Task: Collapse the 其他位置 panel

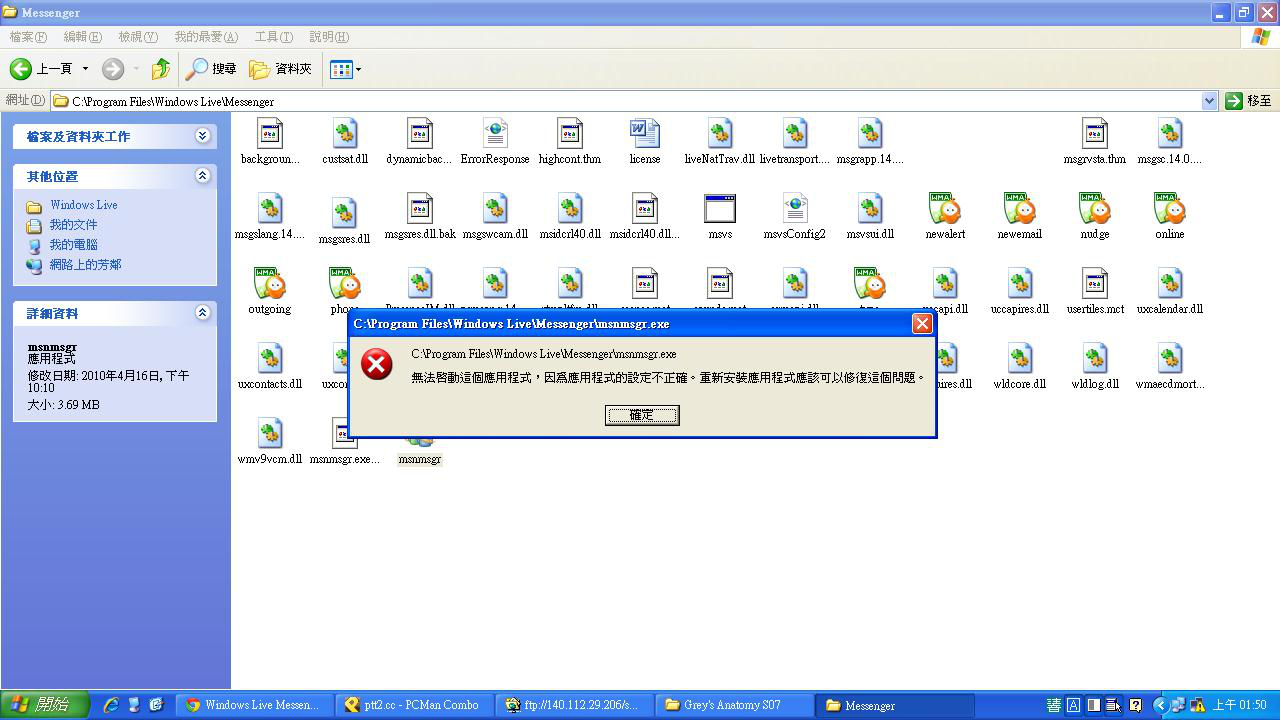Action: click(203, 176)
